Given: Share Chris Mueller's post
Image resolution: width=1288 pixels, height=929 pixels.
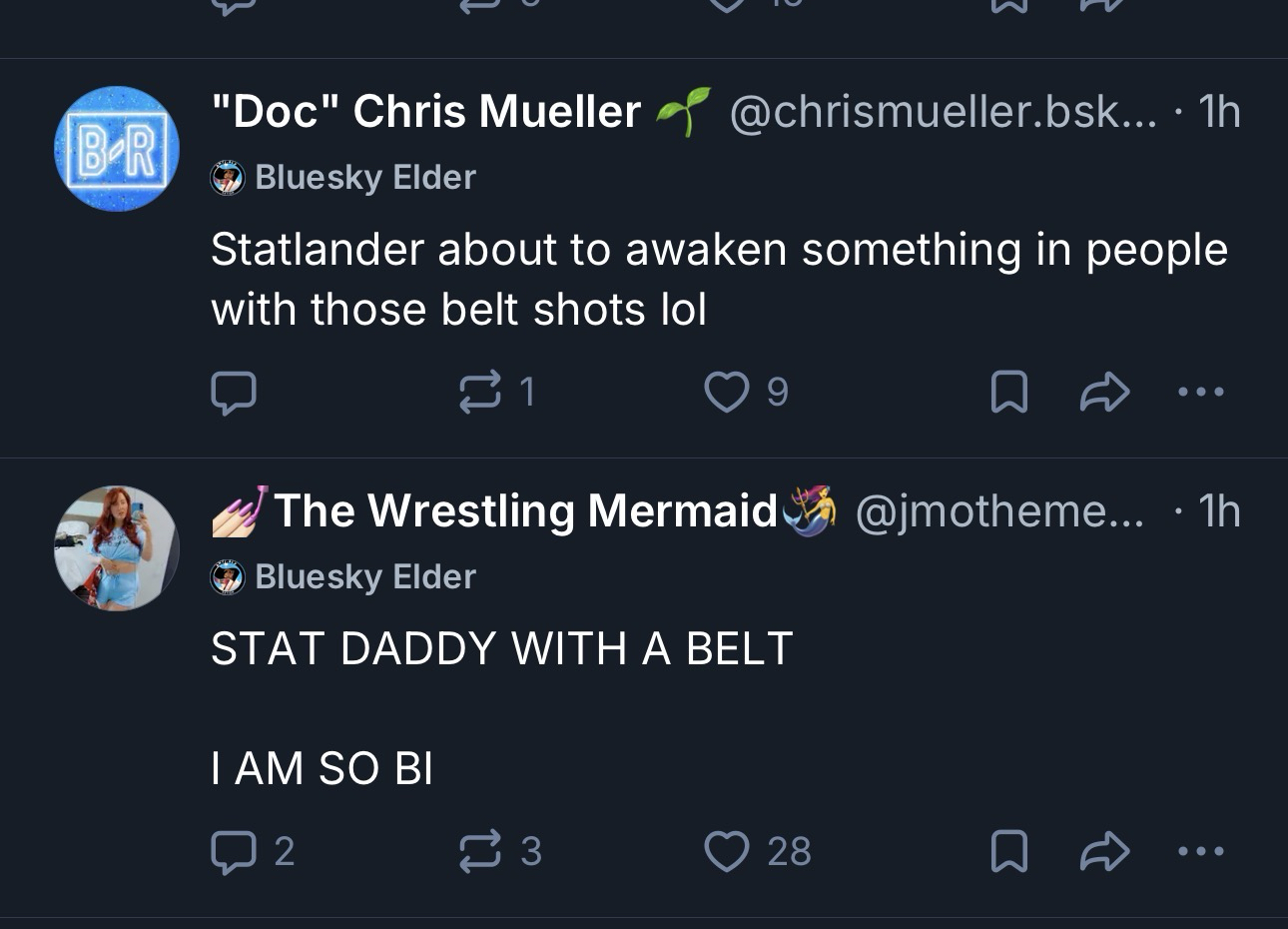Looking at the screenshot, I should (1104, 393).
